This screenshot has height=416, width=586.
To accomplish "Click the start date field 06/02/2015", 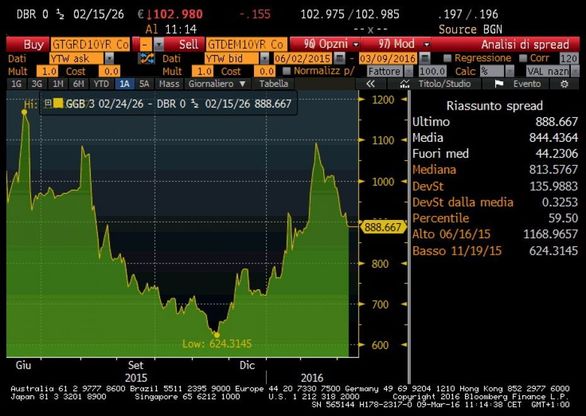I will tap(303, 58).
